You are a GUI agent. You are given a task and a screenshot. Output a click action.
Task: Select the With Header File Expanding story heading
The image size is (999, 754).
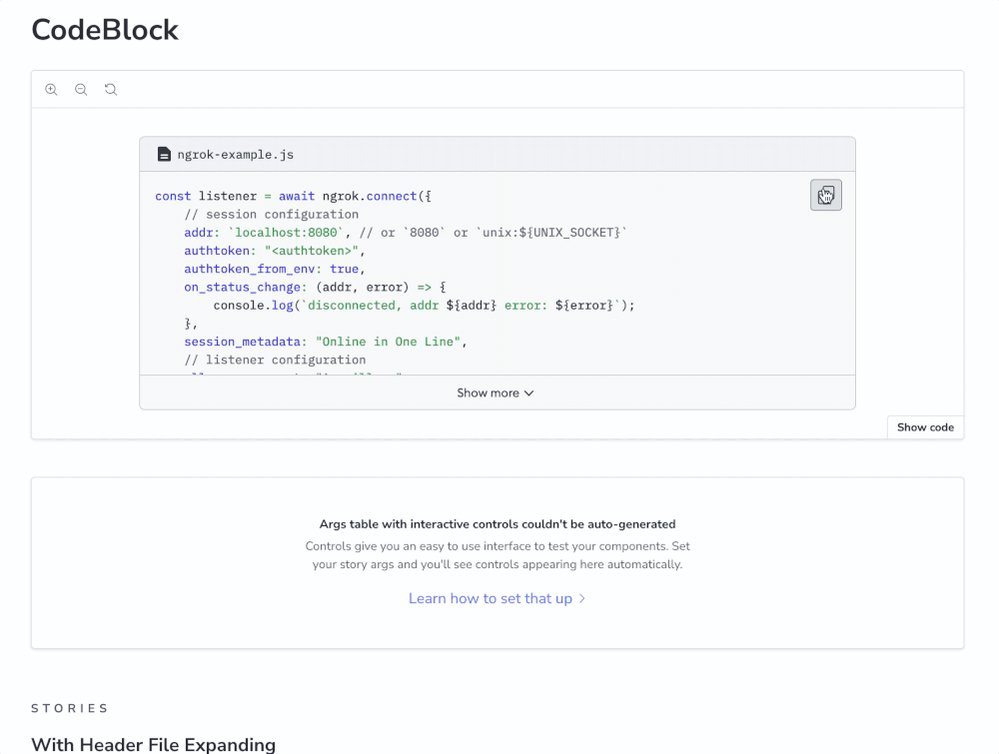click(154, 744)
